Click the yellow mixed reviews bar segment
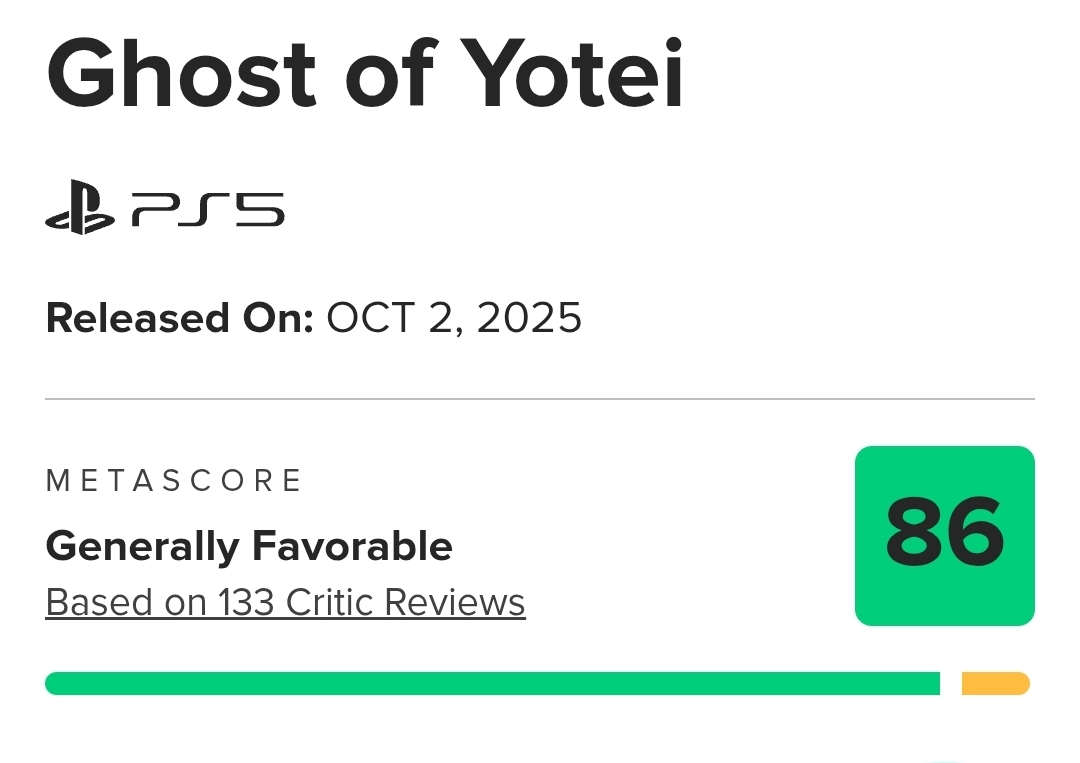1080x763 pixels. tap(995, 683)
